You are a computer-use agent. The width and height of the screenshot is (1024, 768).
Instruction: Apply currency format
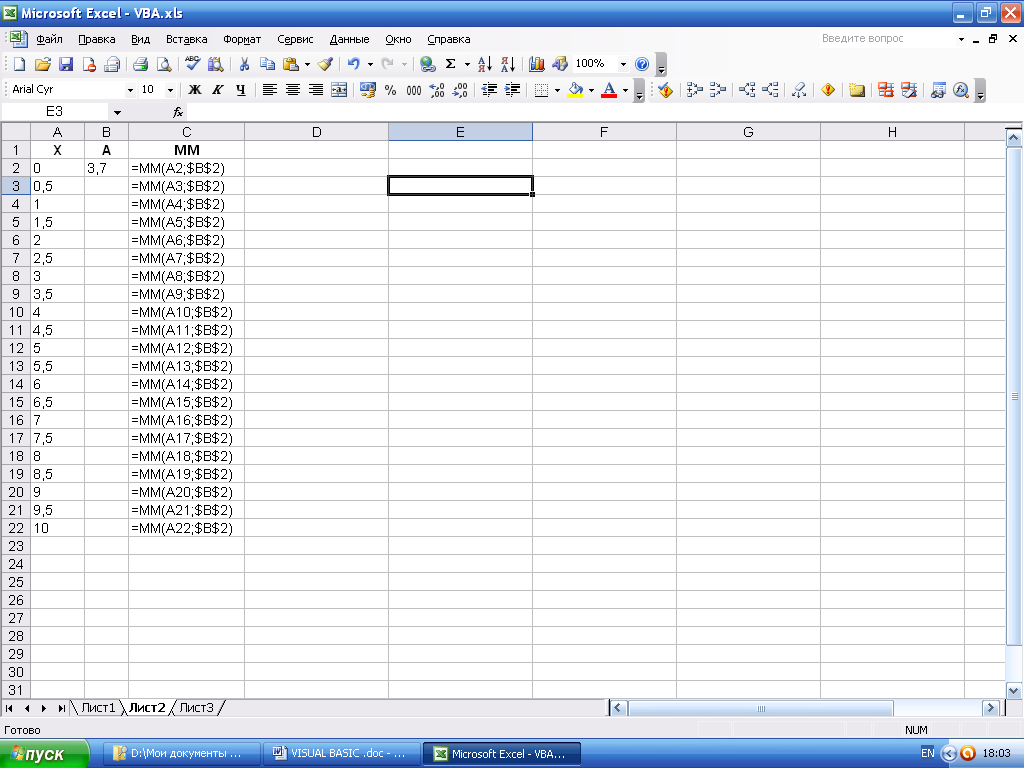point(368,90)
